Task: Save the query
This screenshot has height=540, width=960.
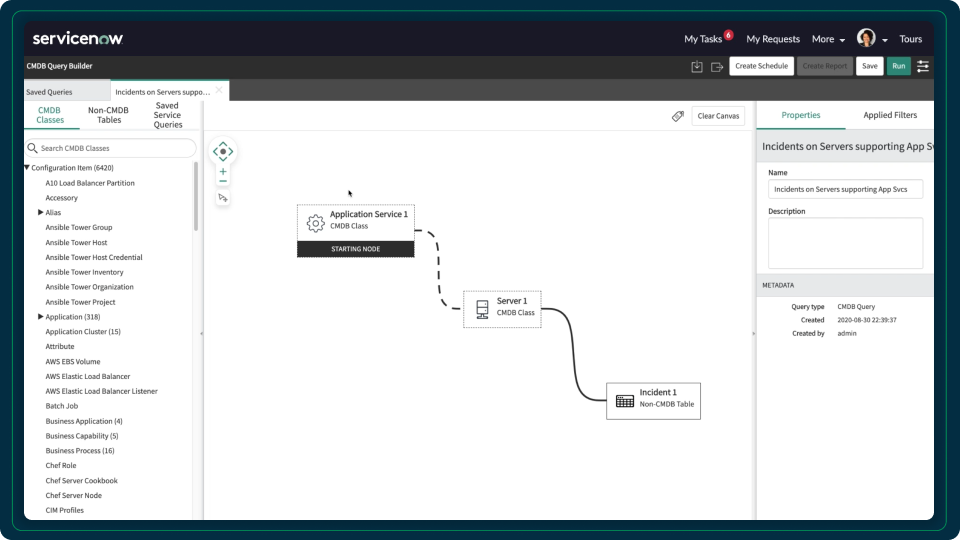Action: pos(869,66)
